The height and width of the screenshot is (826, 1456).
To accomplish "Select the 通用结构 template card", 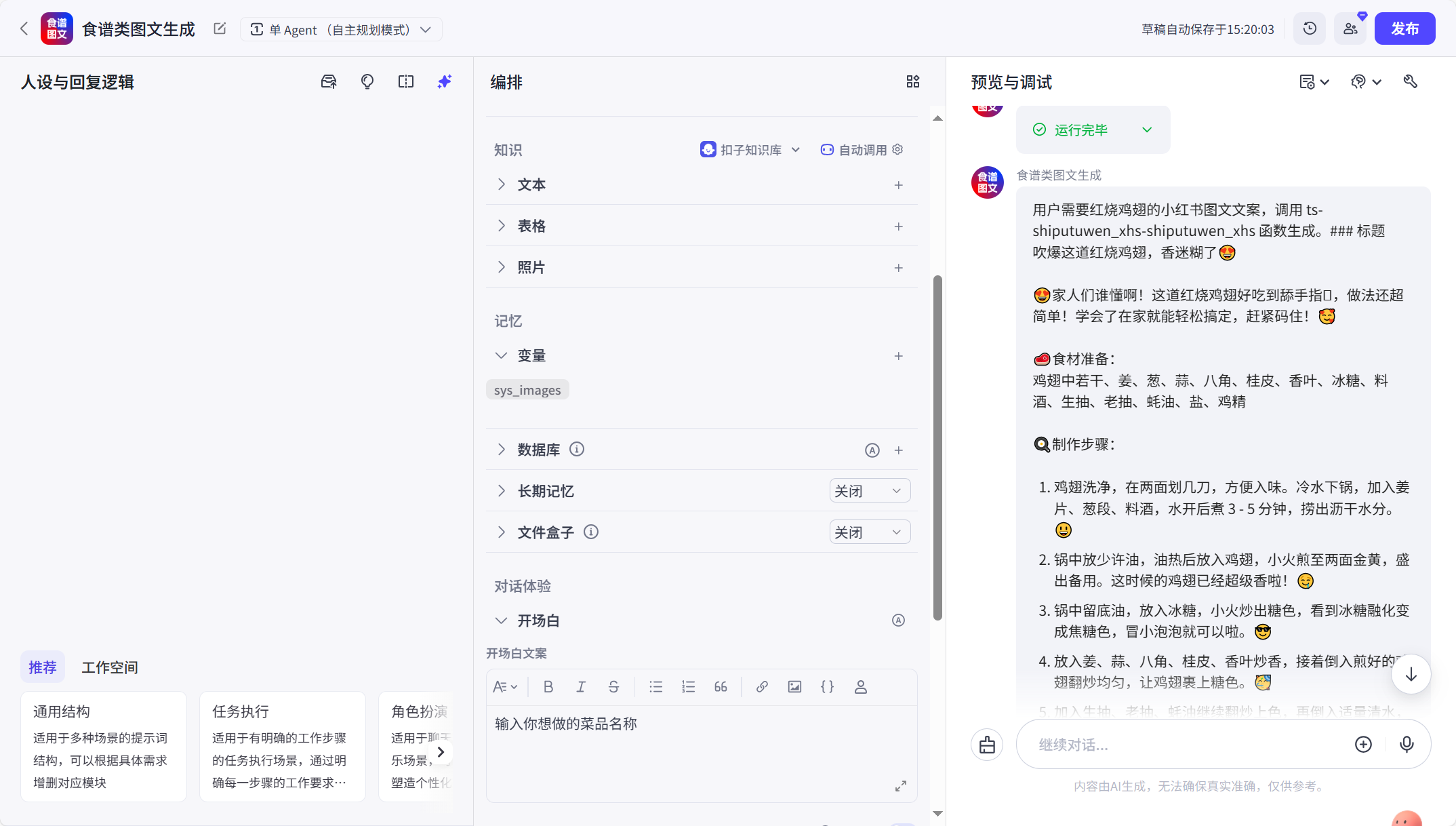I will 103,746.
